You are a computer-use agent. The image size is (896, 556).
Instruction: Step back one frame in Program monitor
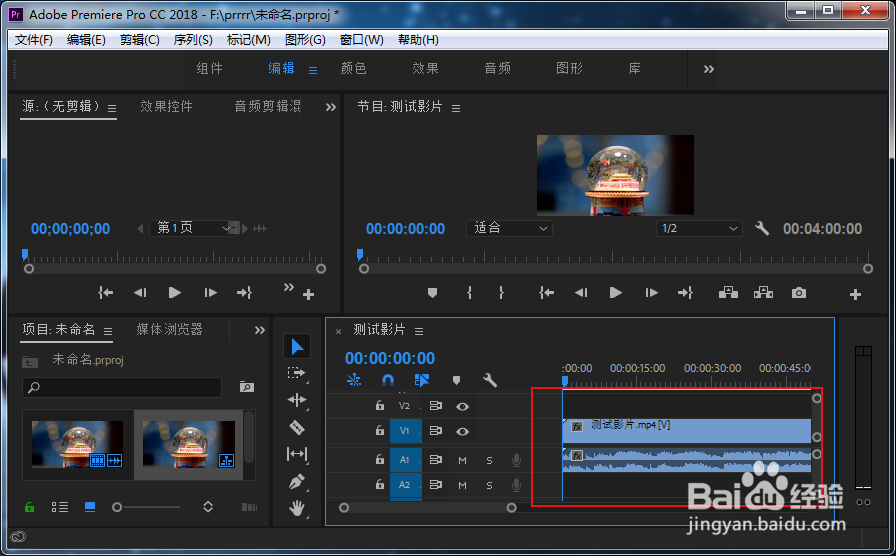click(581, 293)
